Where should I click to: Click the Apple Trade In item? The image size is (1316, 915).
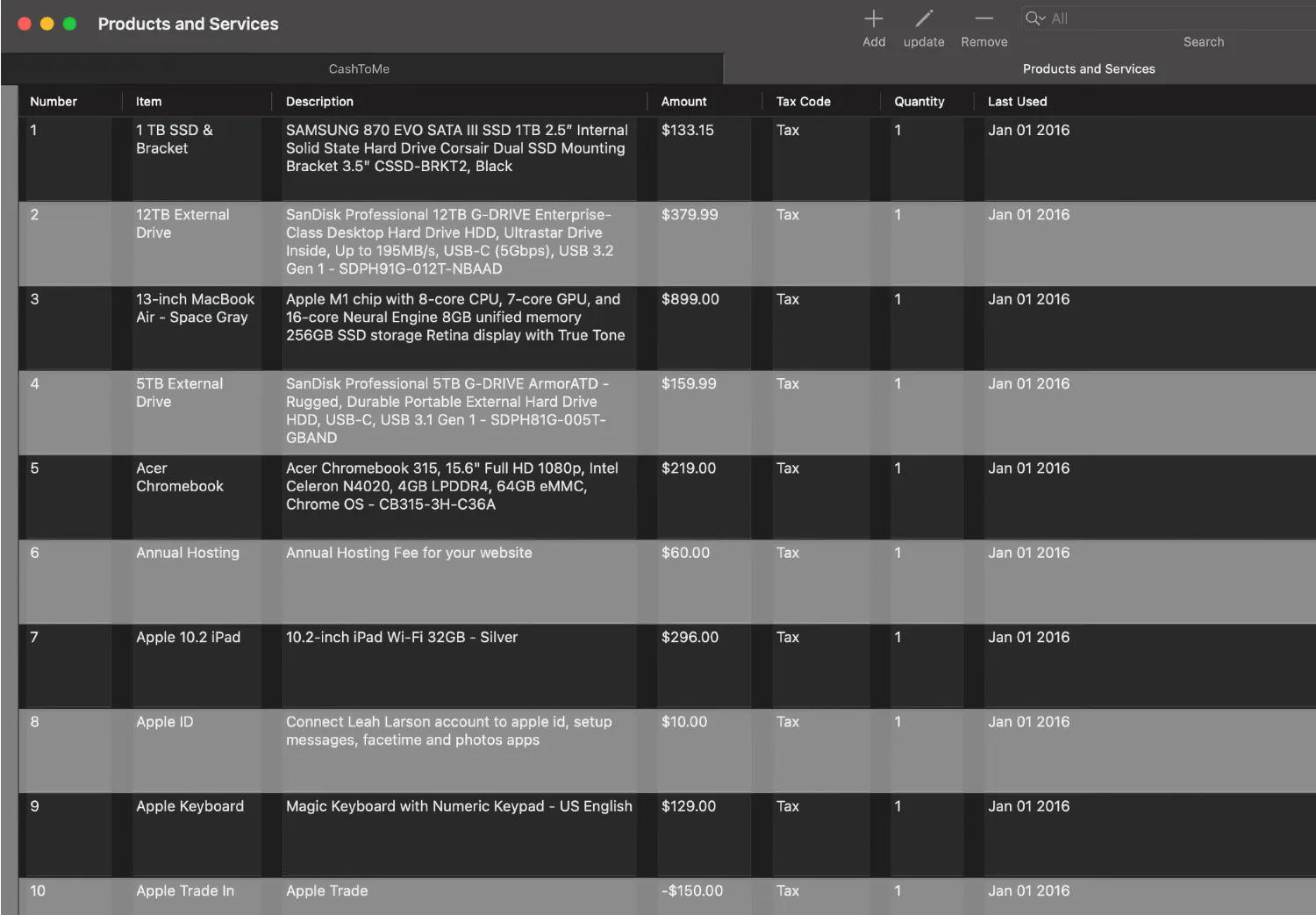[x=185, y=891]
